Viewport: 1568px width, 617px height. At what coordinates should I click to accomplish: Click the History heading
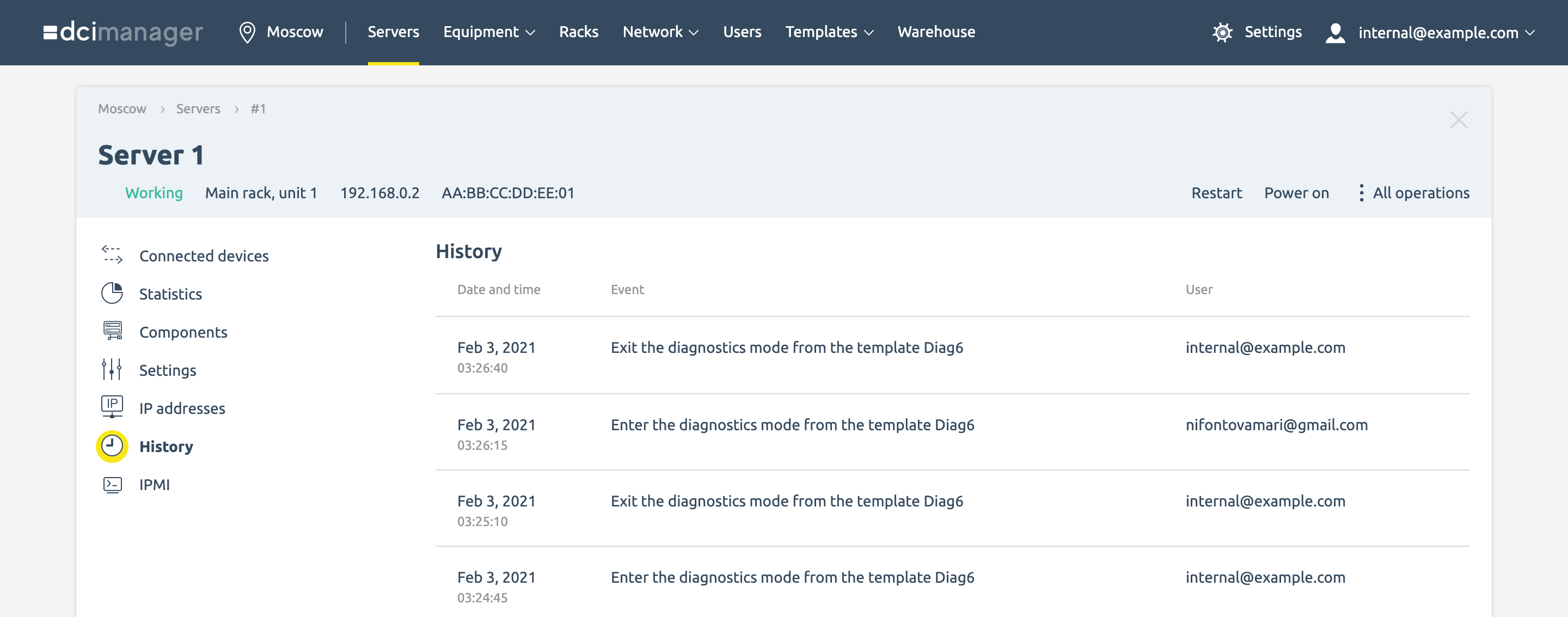click(x=469, y=251)
